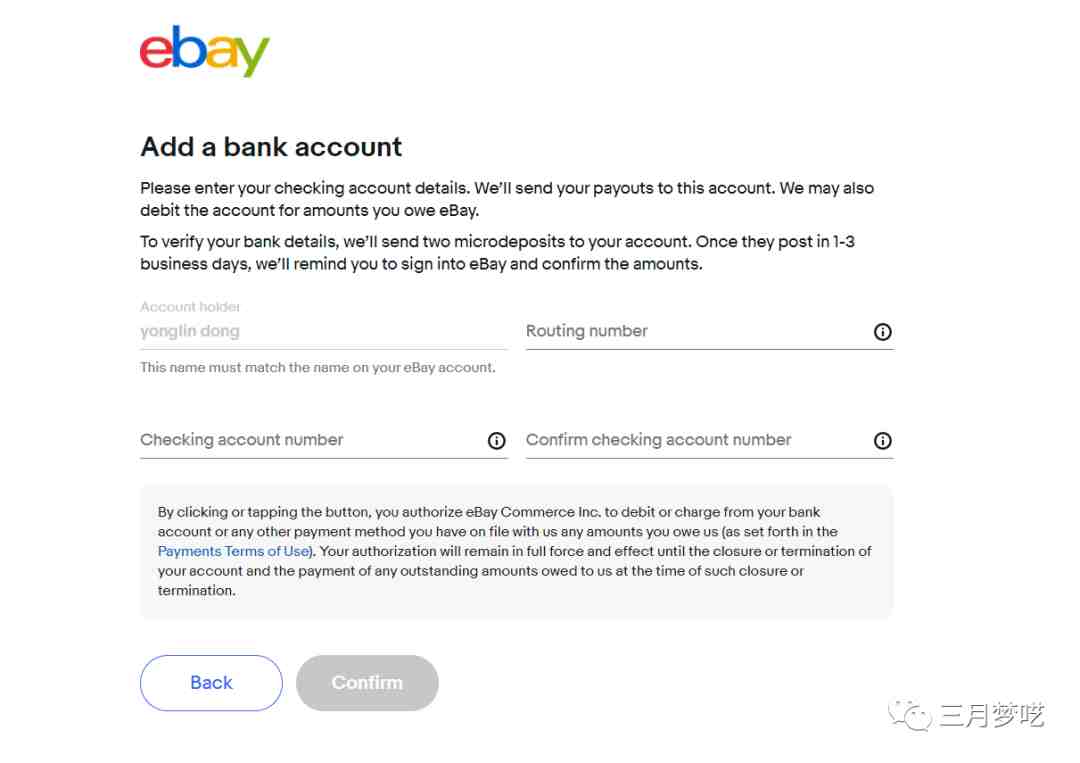Click the WeChat watermark icon
1080x763 pixels.
pyautogui.click(x=909, y=715)
